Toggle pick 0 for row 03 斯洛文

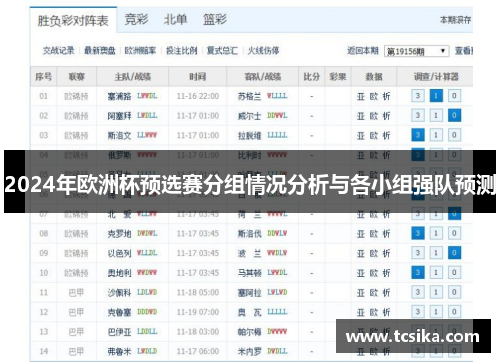pyautogui.click(x=454, y=135)
